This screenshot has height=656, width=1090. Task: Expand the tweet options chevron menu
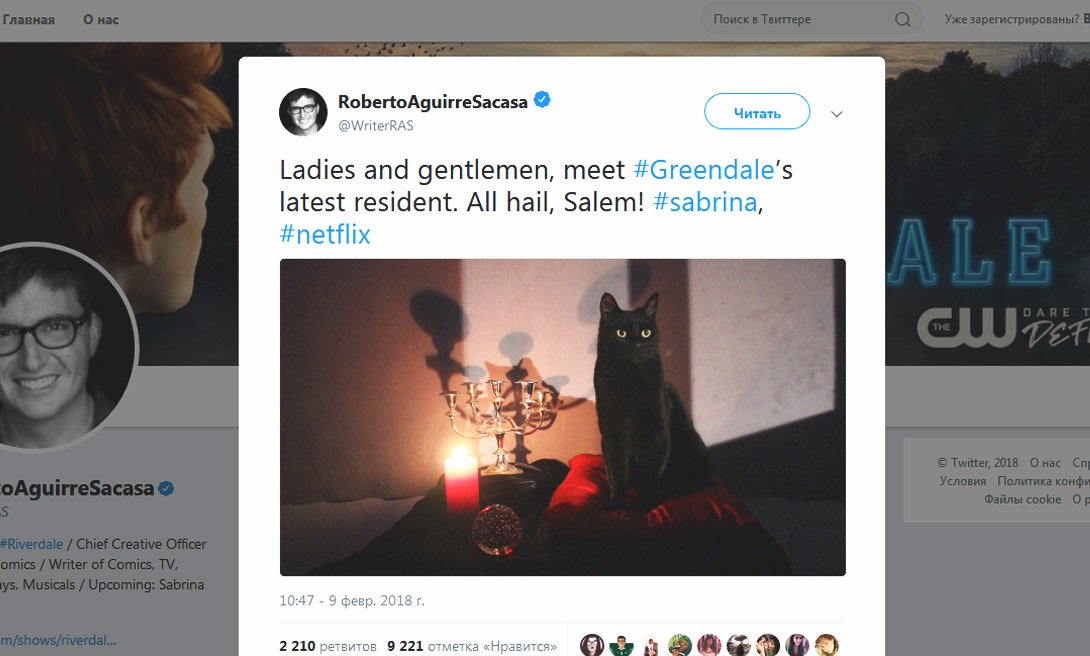837,114
